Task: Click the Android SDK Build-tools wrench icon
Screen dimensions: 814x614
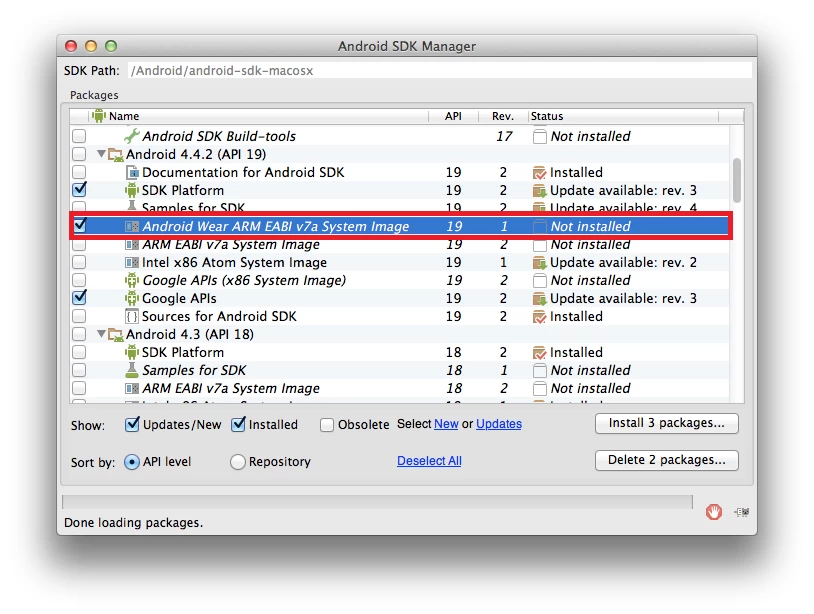Action: click(x=132, y=136)
